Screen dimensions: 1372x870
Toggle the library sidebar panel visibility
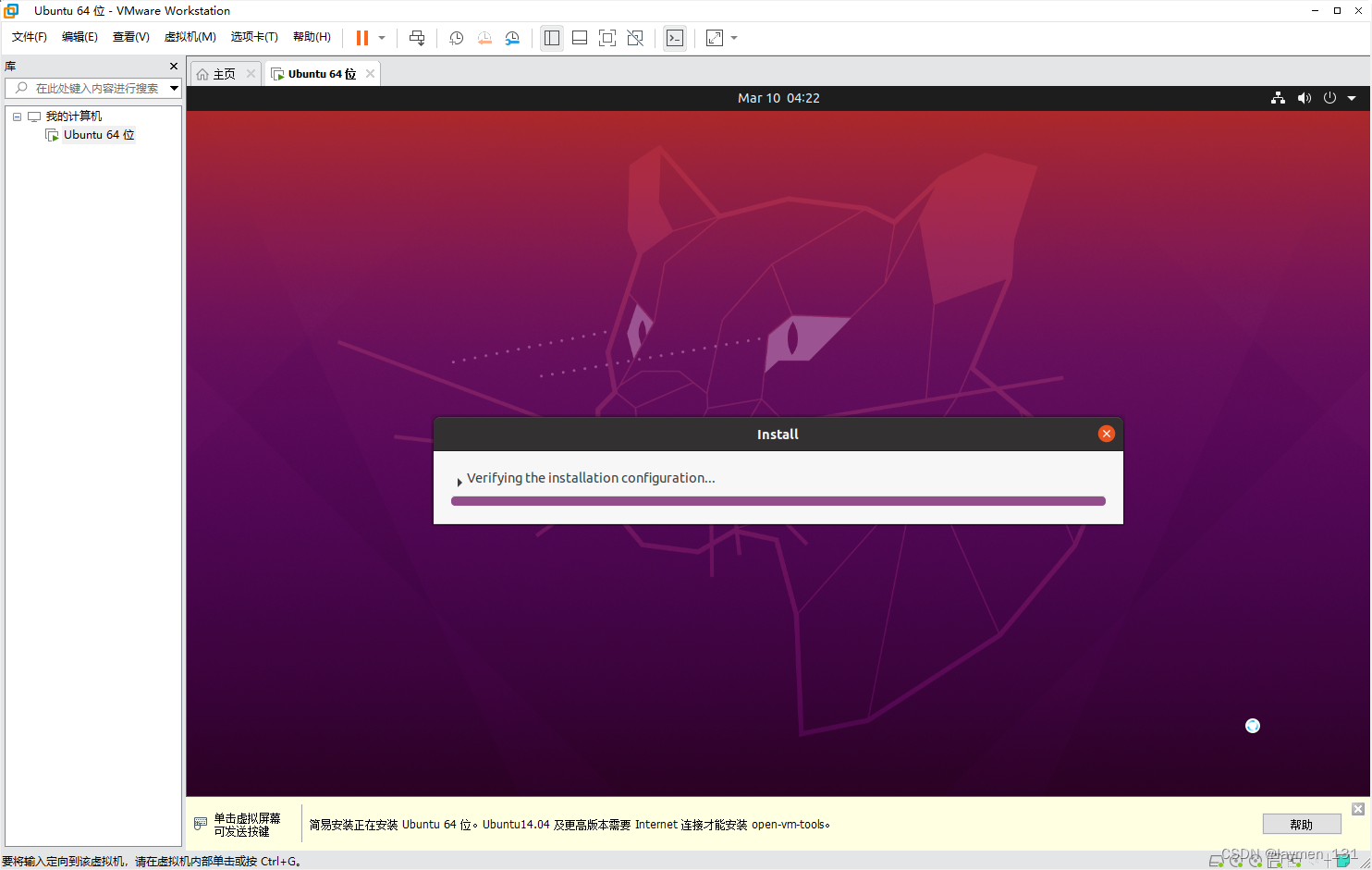[552, 38]
